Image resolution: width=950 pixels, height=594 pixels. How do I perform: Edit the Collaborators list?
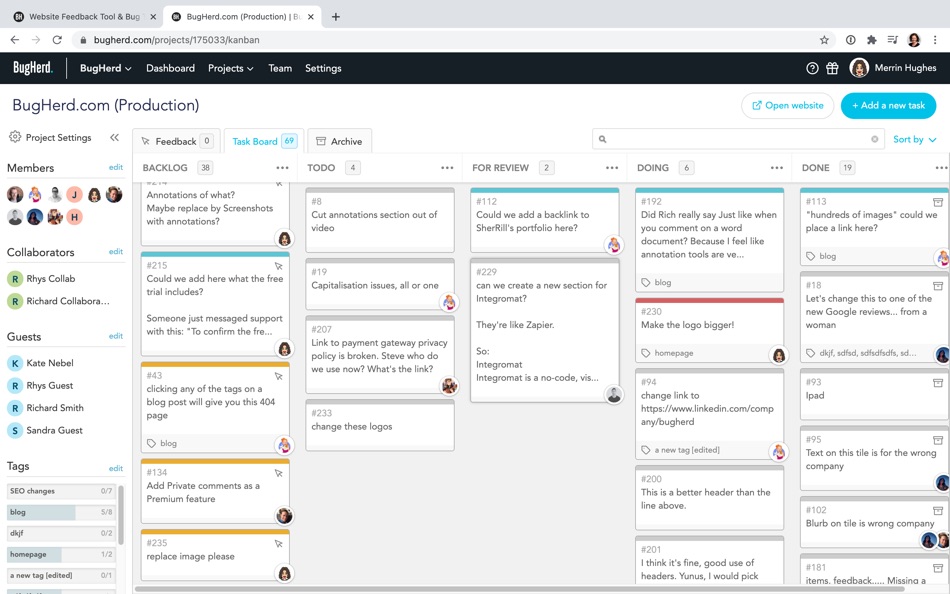(116, 252)
